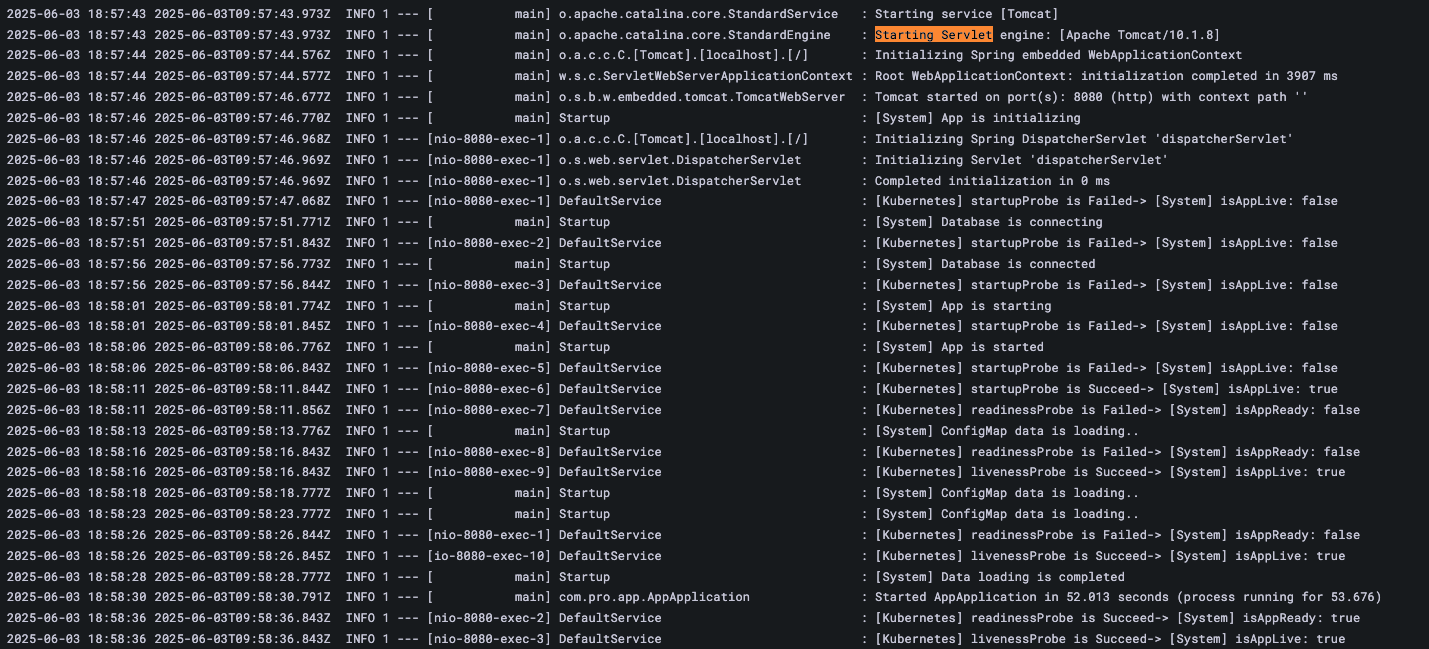
Task: Click "Initializing Spring embedded WebApplicationContext" message
Action: click(x=1058, y=55)
